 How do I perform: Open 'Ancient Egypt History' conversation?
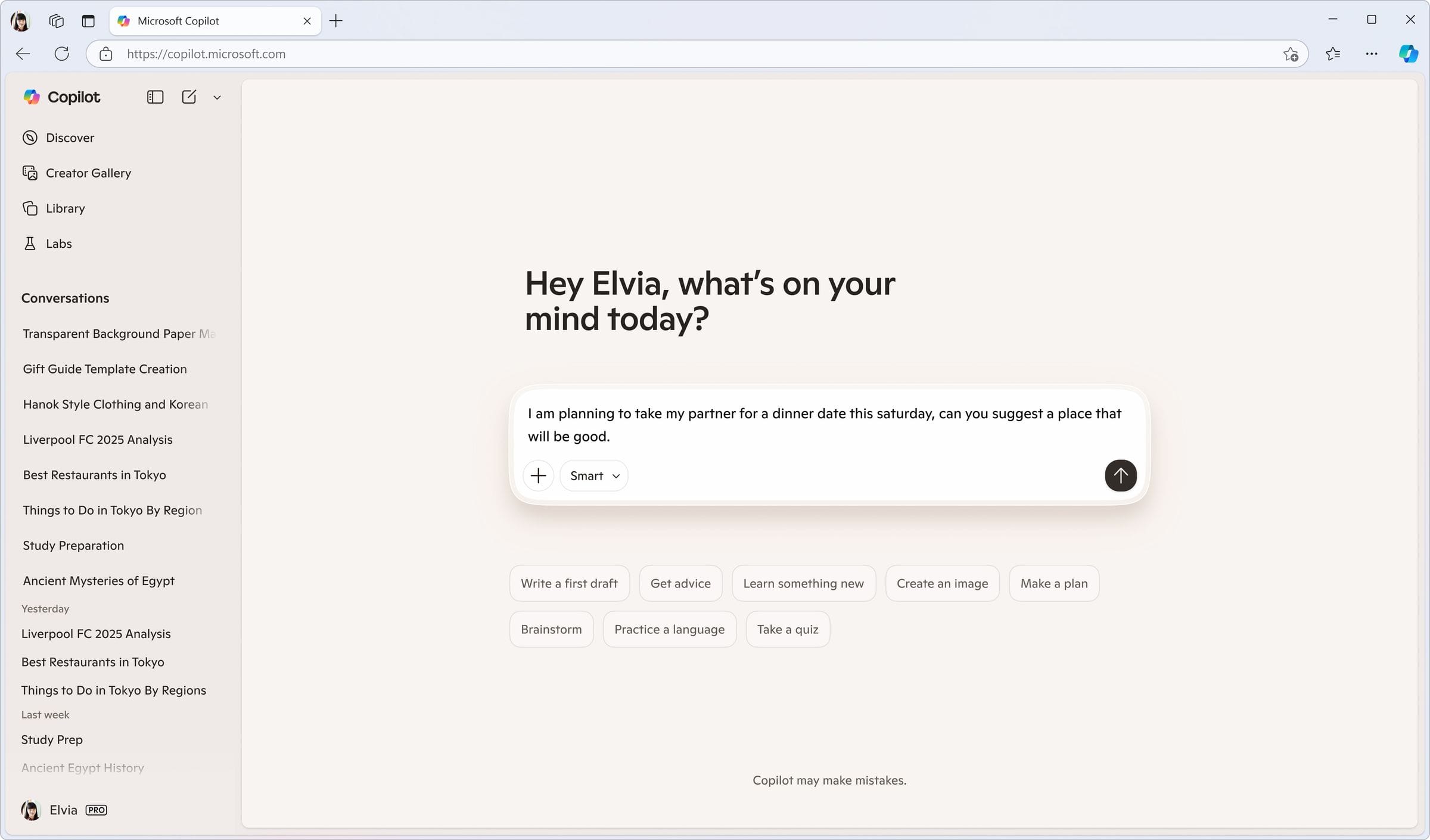[x=83, y=768]
